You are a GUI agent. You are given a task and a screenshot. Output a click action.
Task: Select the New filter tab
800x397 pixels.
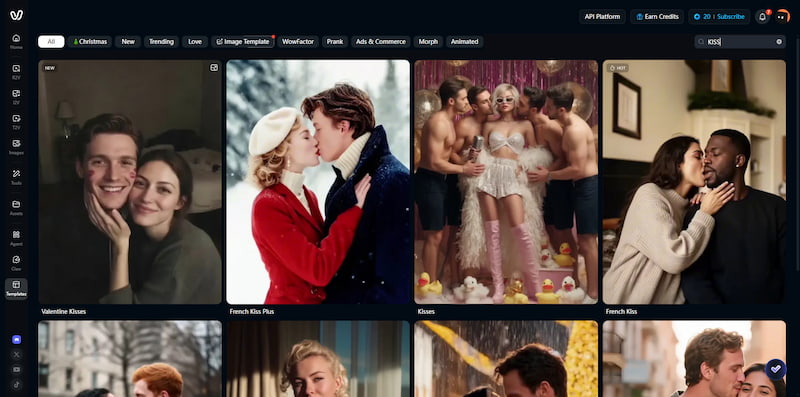pyautogui.click(x=128, y=42)
